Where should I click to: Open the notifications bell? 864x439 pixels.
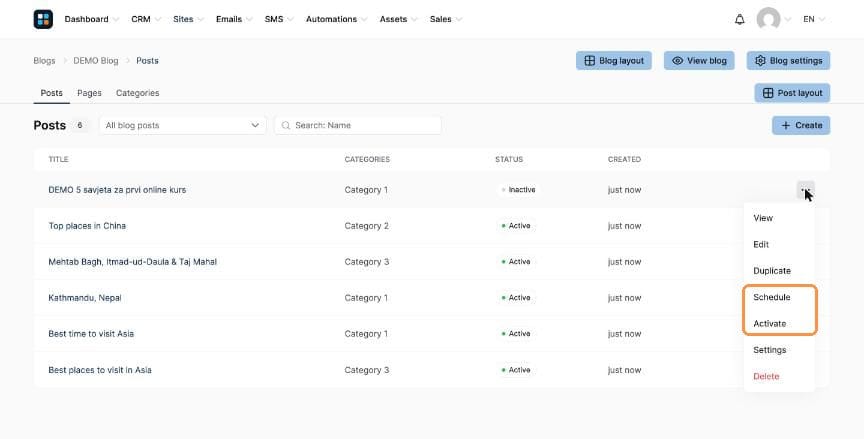[739, 19]
